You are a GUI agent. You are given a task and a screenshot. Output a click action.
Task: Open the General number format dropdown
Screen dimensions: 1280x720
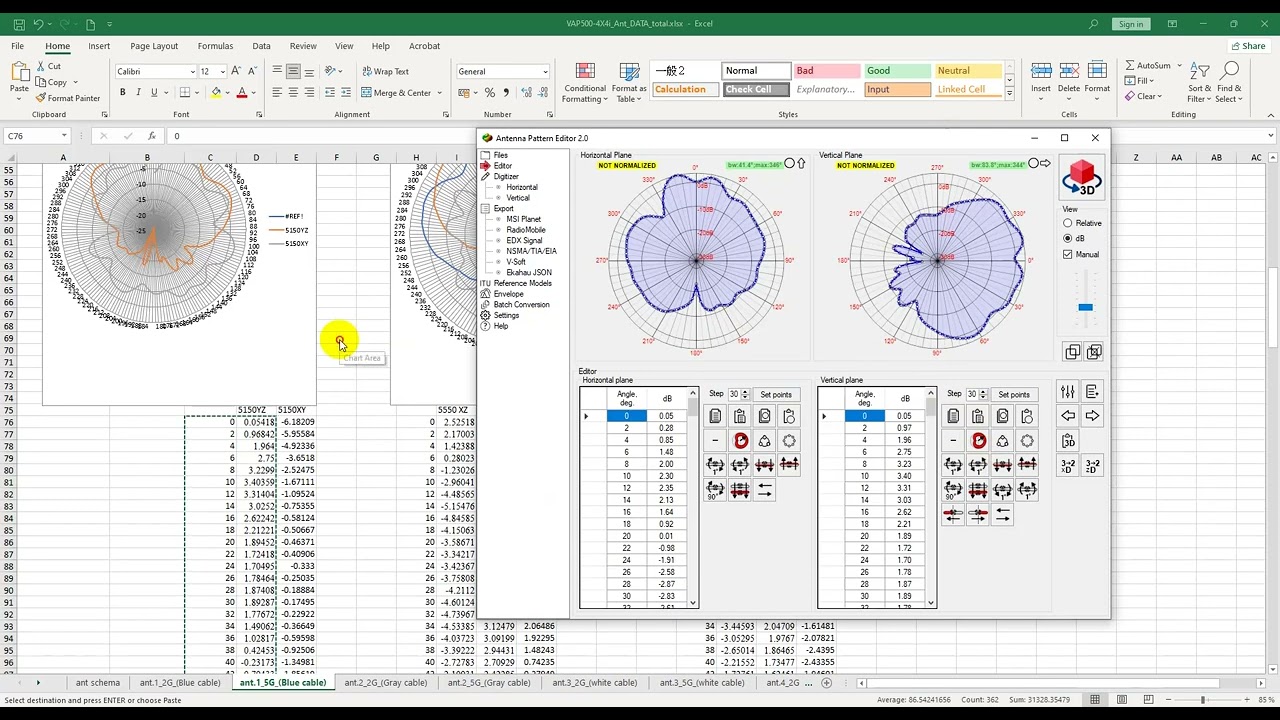tap(545, 72)
